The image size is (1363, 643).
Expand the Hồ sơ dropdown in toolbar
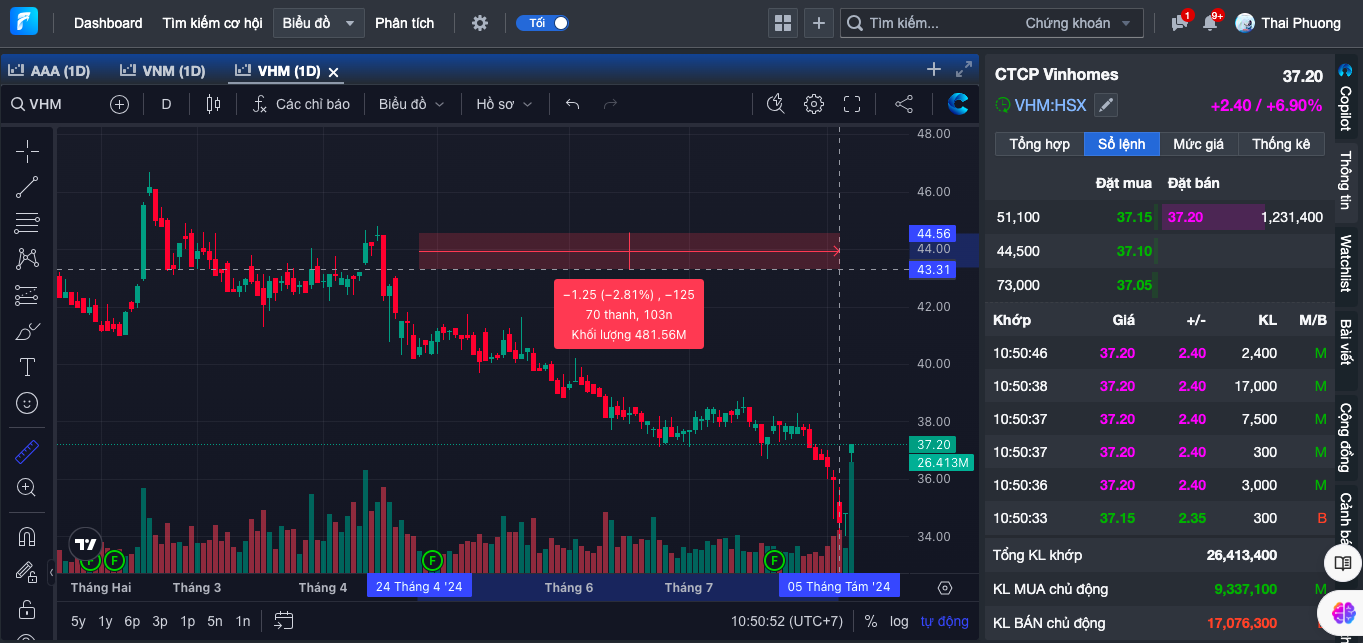[504, 104]
